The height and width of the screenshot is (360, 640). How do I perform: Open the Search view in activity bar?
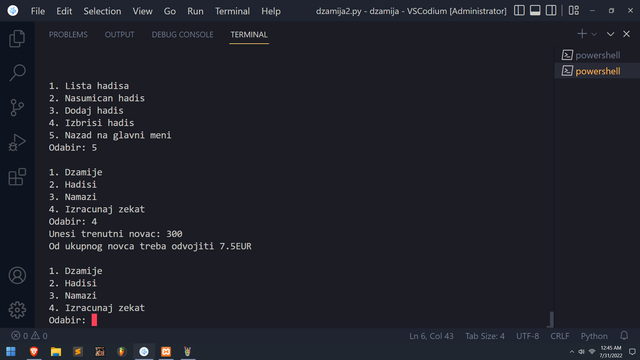tap(17, 73)
